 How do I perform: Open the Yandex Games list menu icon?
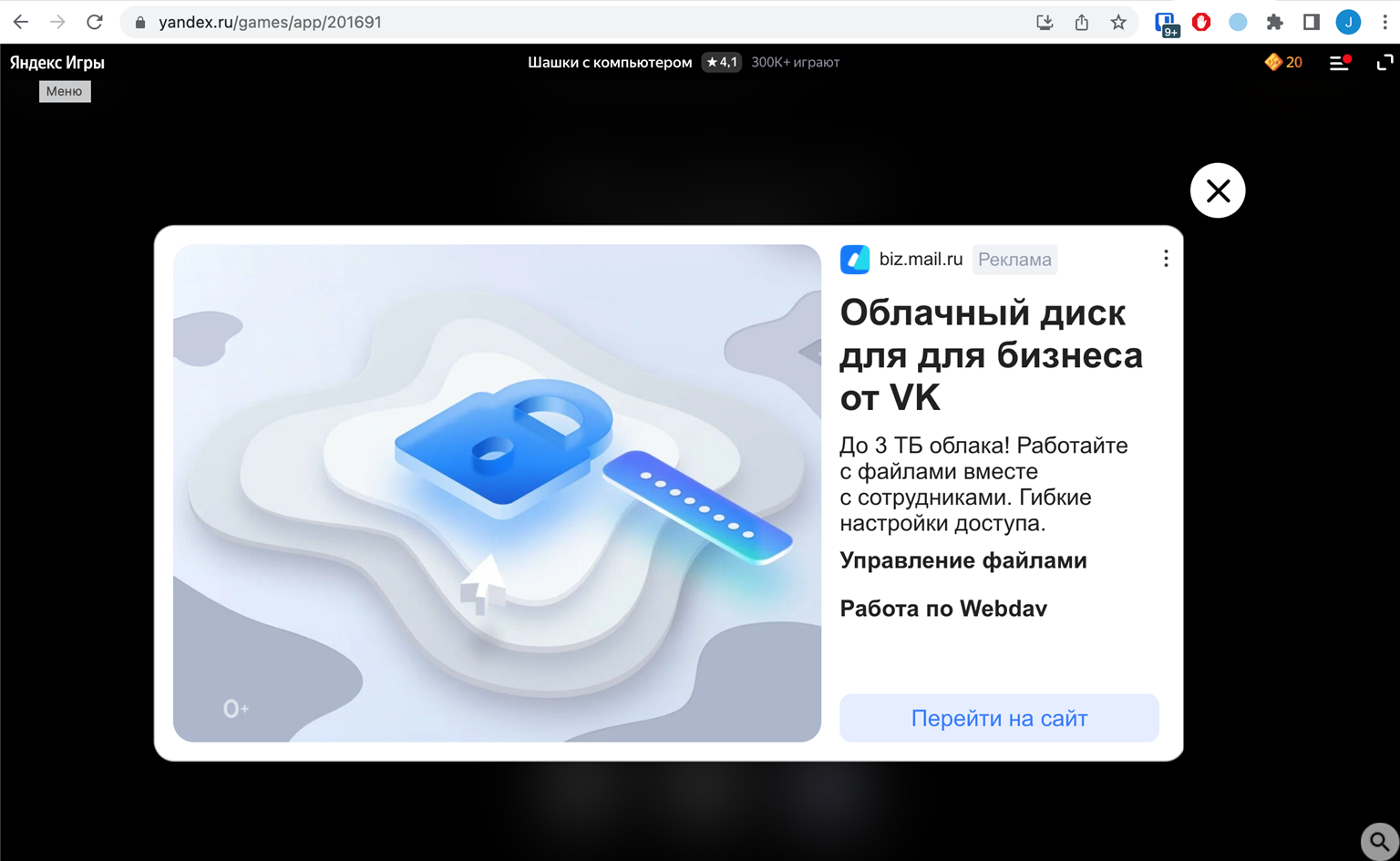[x=1340, y=62]
